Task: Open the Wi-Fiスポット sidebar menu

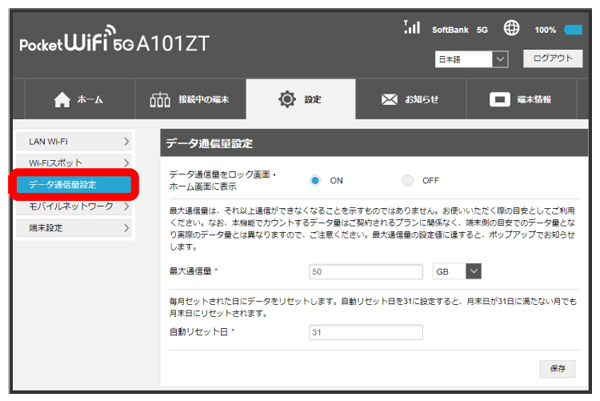Action: coord(74,162)
